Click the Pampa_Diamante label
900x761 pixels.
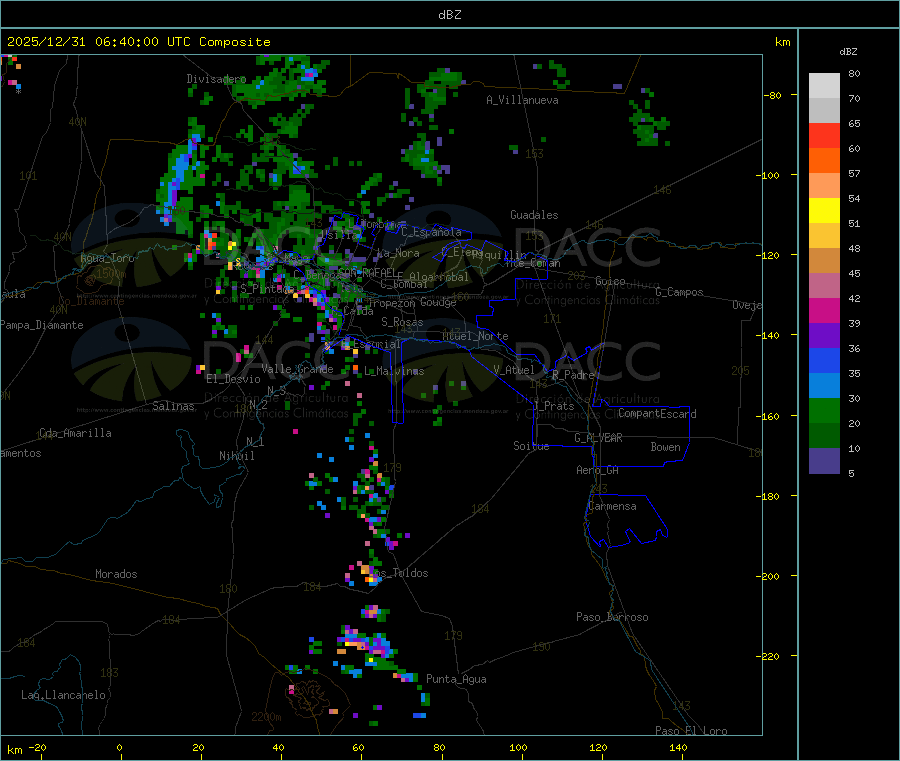42,325
